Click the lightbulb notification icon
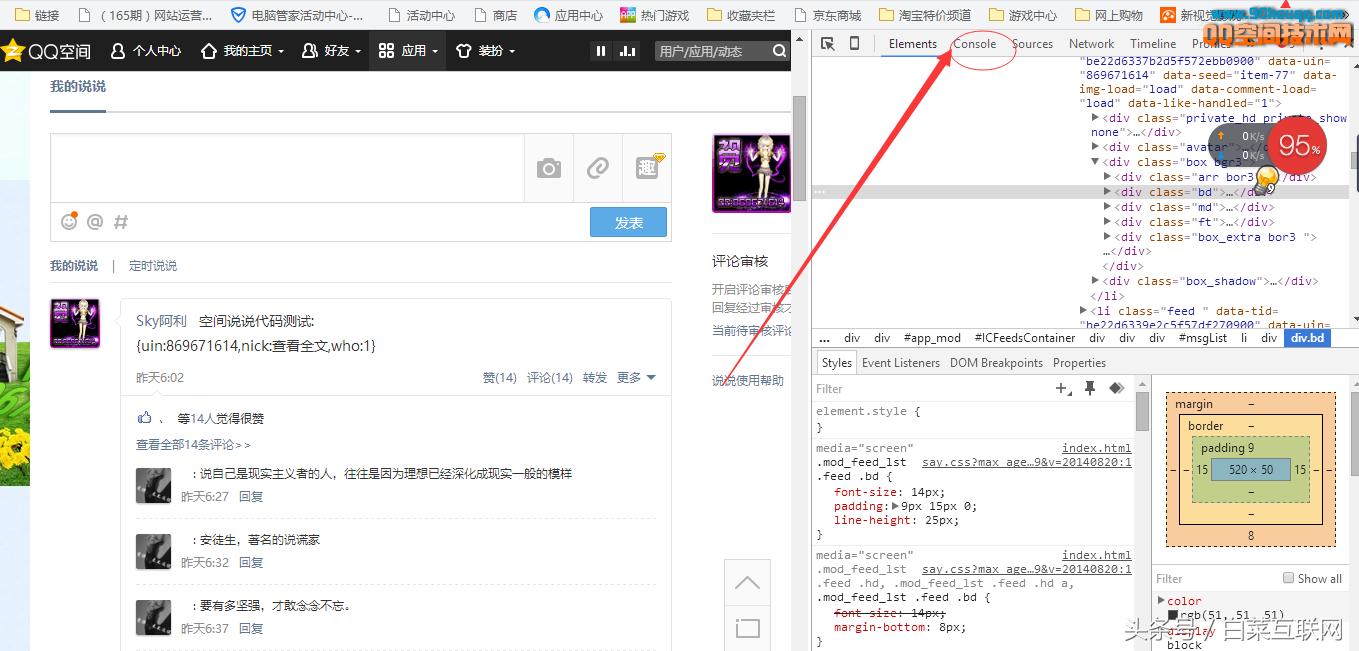The image size is (1359, 651). tap(1266, 180)
